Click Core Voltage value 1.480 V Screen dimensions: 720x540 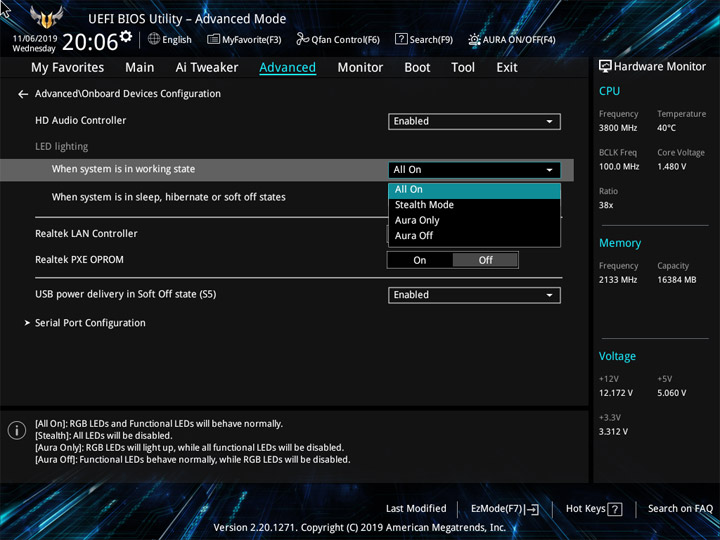[x=672, y=167]
